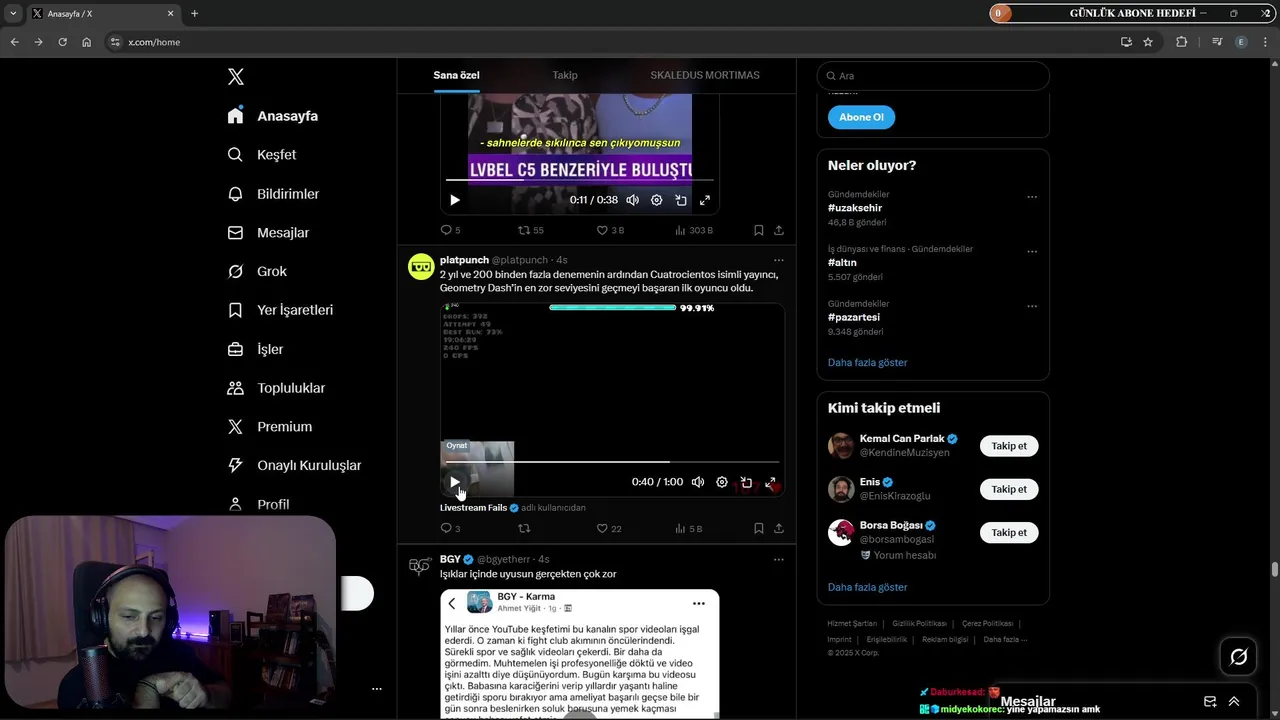Share the LVBEL C5 post
This screenshot has height=720, width=1280.
pyautogui.click(x=779, y=230)
